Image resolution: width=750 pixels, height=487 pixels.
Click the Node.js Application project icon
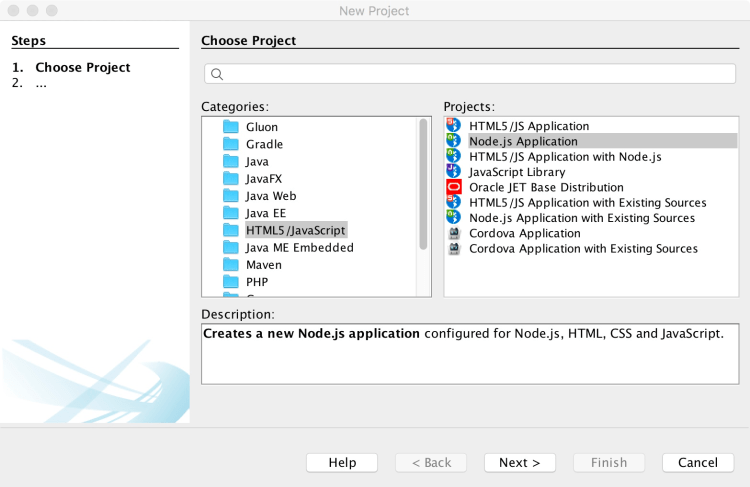coord(453,141)
